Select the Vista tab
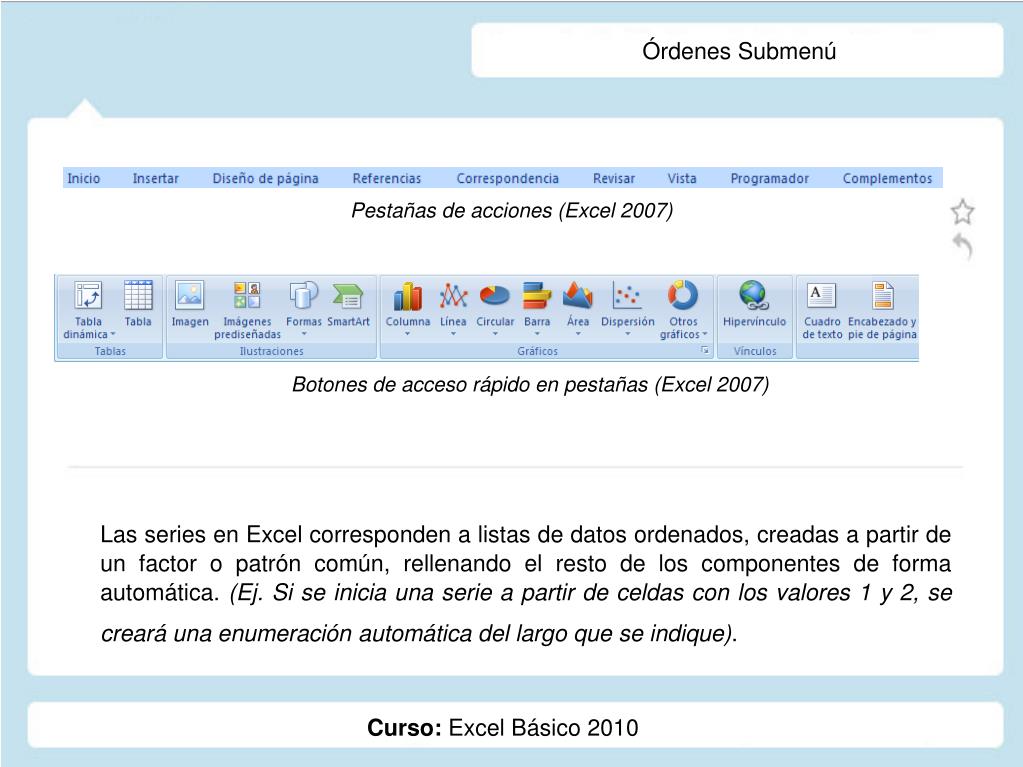Viewport: 1023px width, 767px height. [682, 178]
